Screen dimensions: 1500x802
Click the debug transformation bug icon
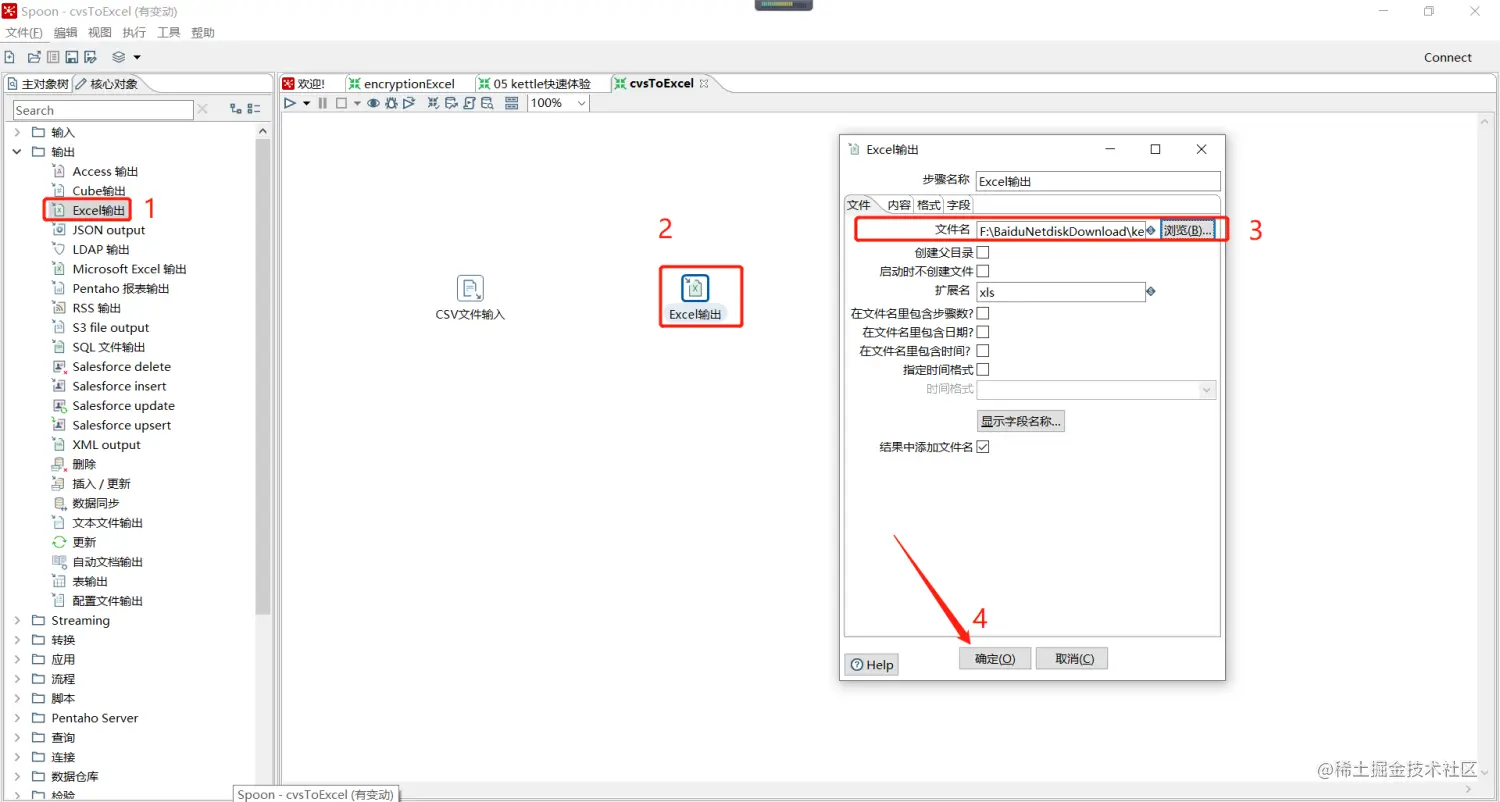click(x=391, y=103)
